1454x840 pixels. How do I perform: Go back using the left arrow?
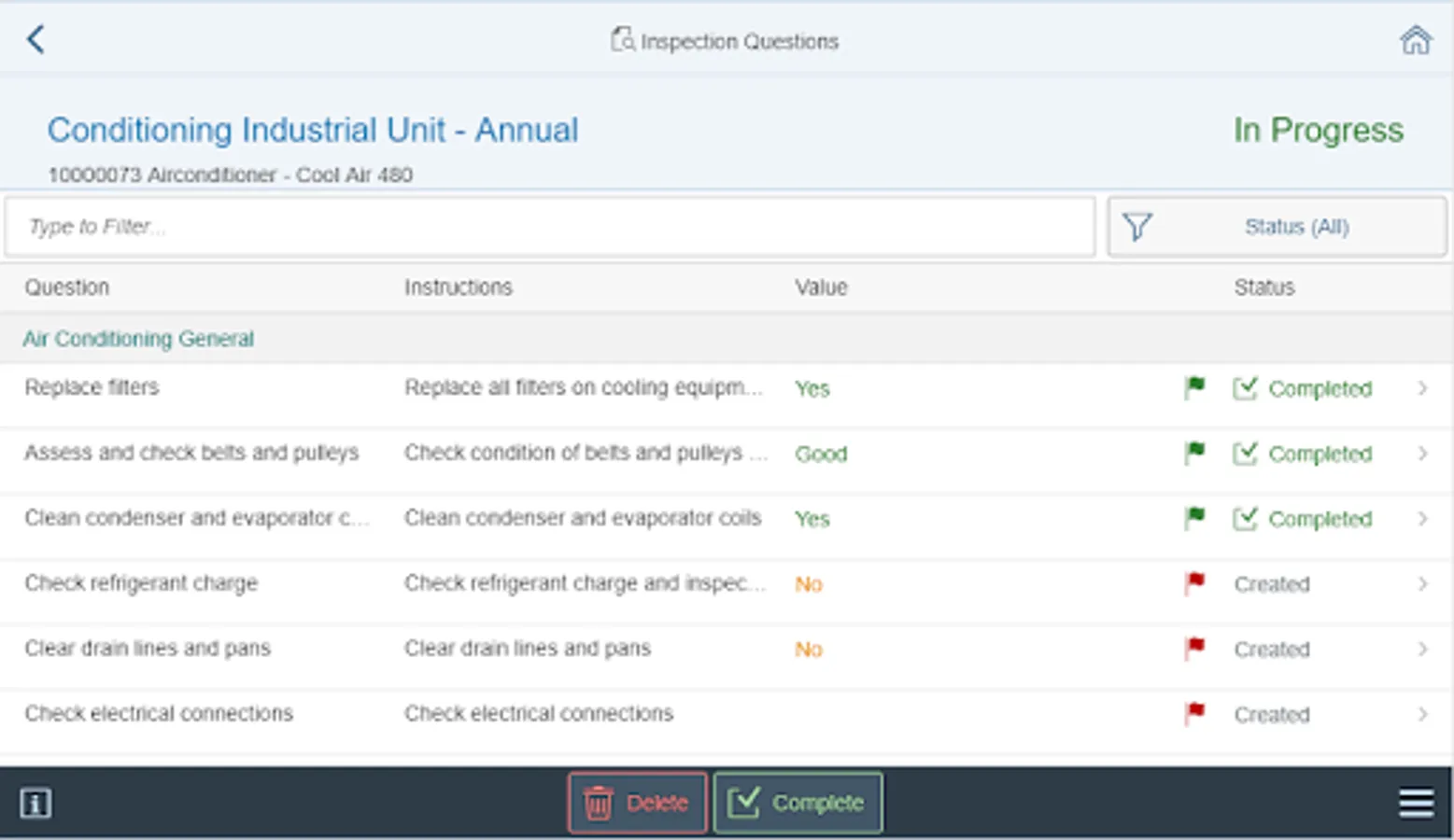[x=35, y=39]
